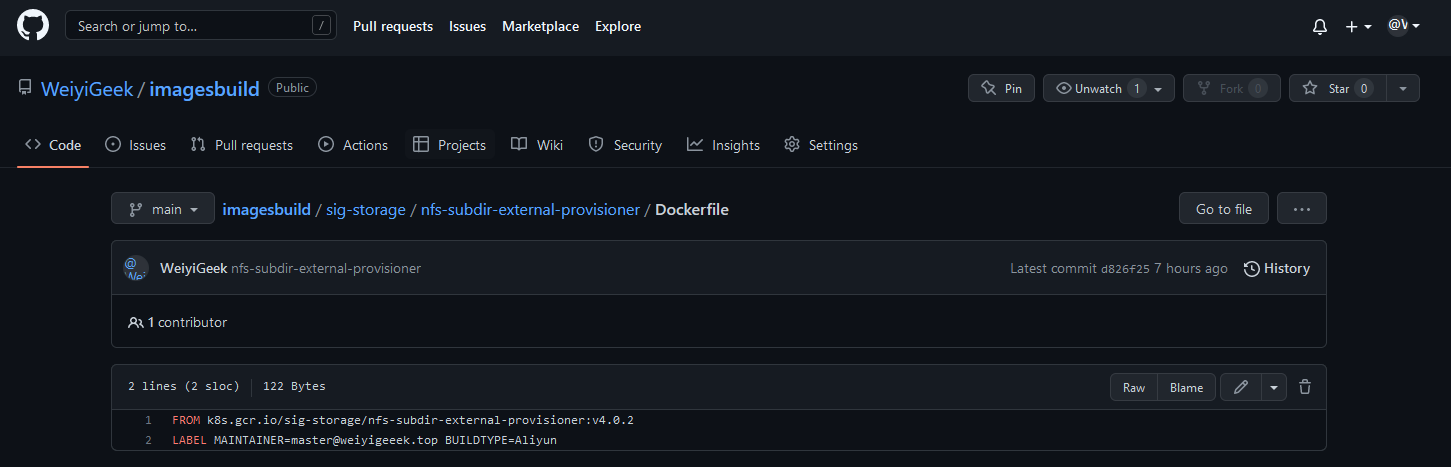
Task: Select line number 2
Action: click(x=148, y=440)
